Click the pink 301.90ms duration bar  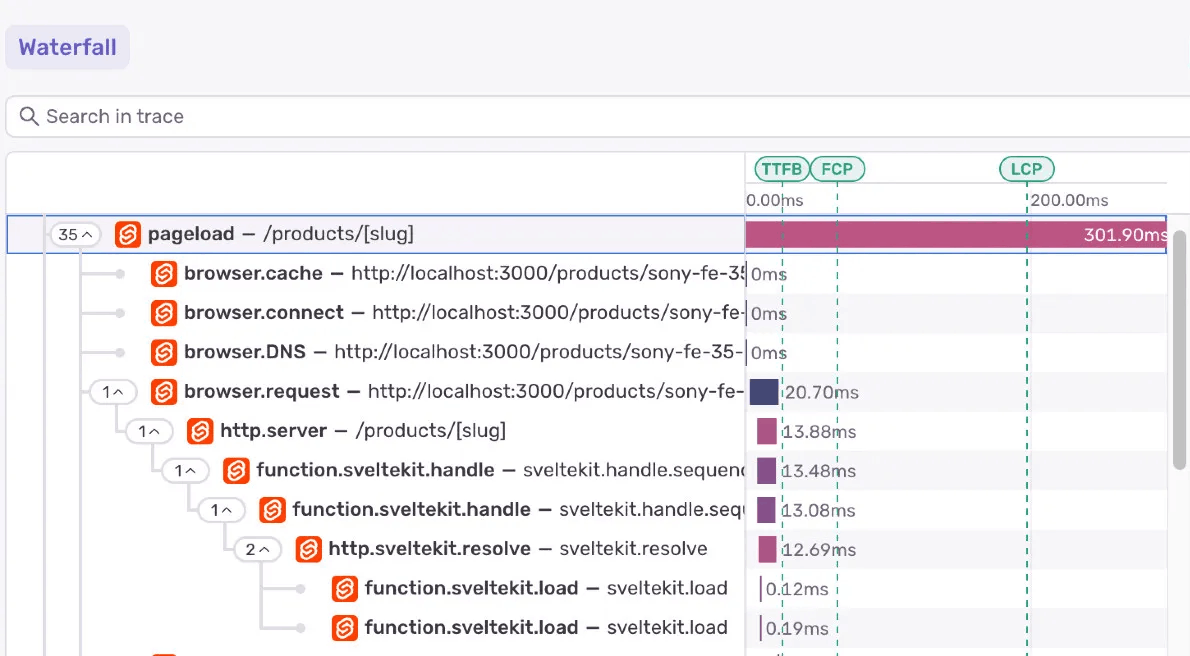950,234
